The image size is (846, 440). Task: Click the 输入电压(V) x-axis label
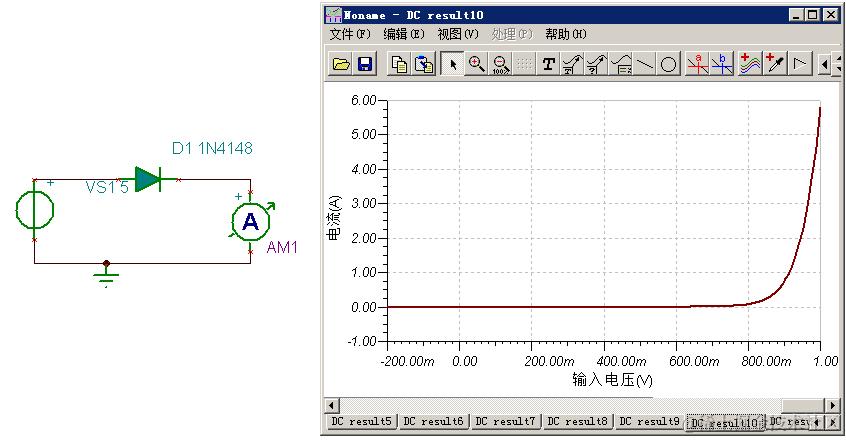pos(612,380)
